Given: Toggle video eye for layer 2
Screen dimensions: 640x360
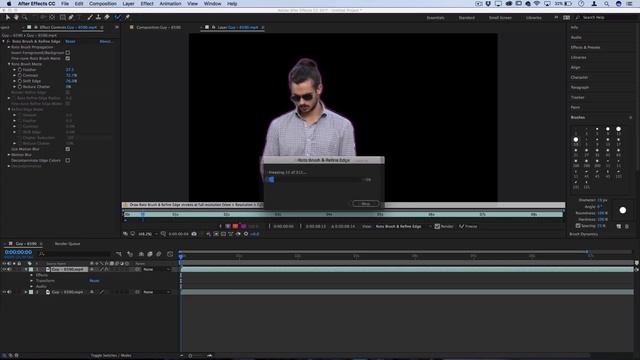Looking at the screenshot, I should (4, 292).
